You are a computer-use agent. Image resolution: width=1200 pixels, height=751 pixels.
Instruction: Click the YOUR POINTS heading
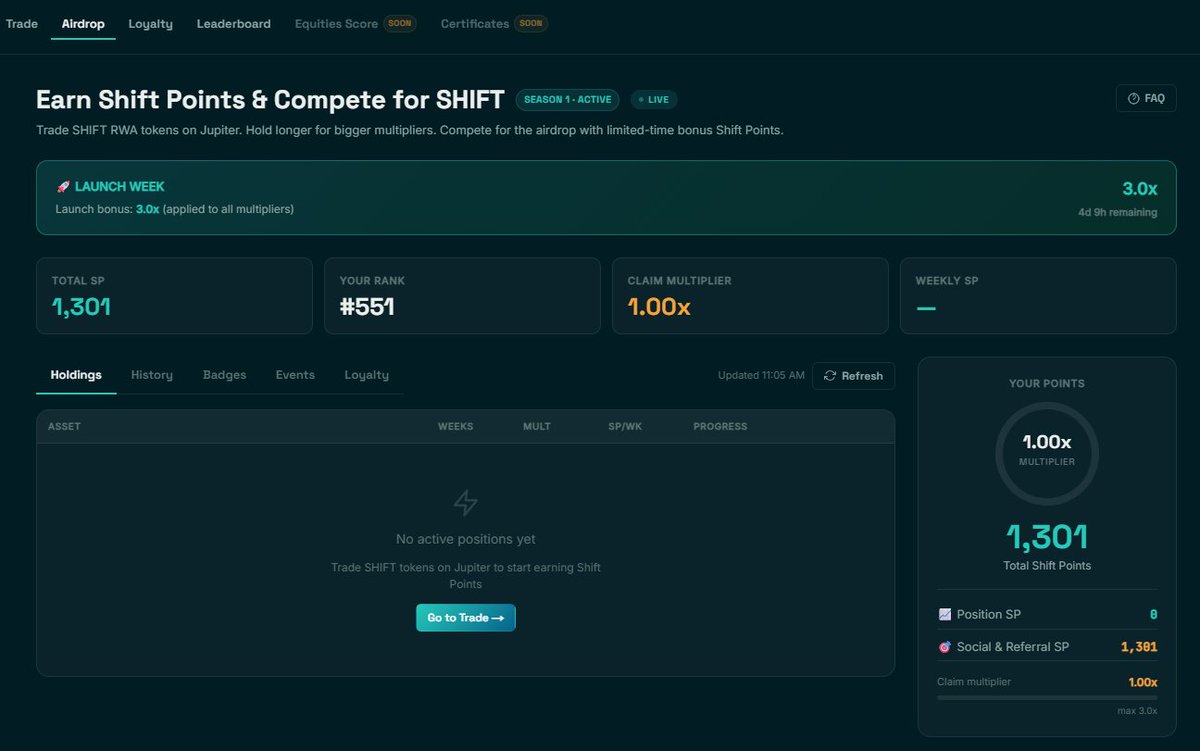[1047, 384]
